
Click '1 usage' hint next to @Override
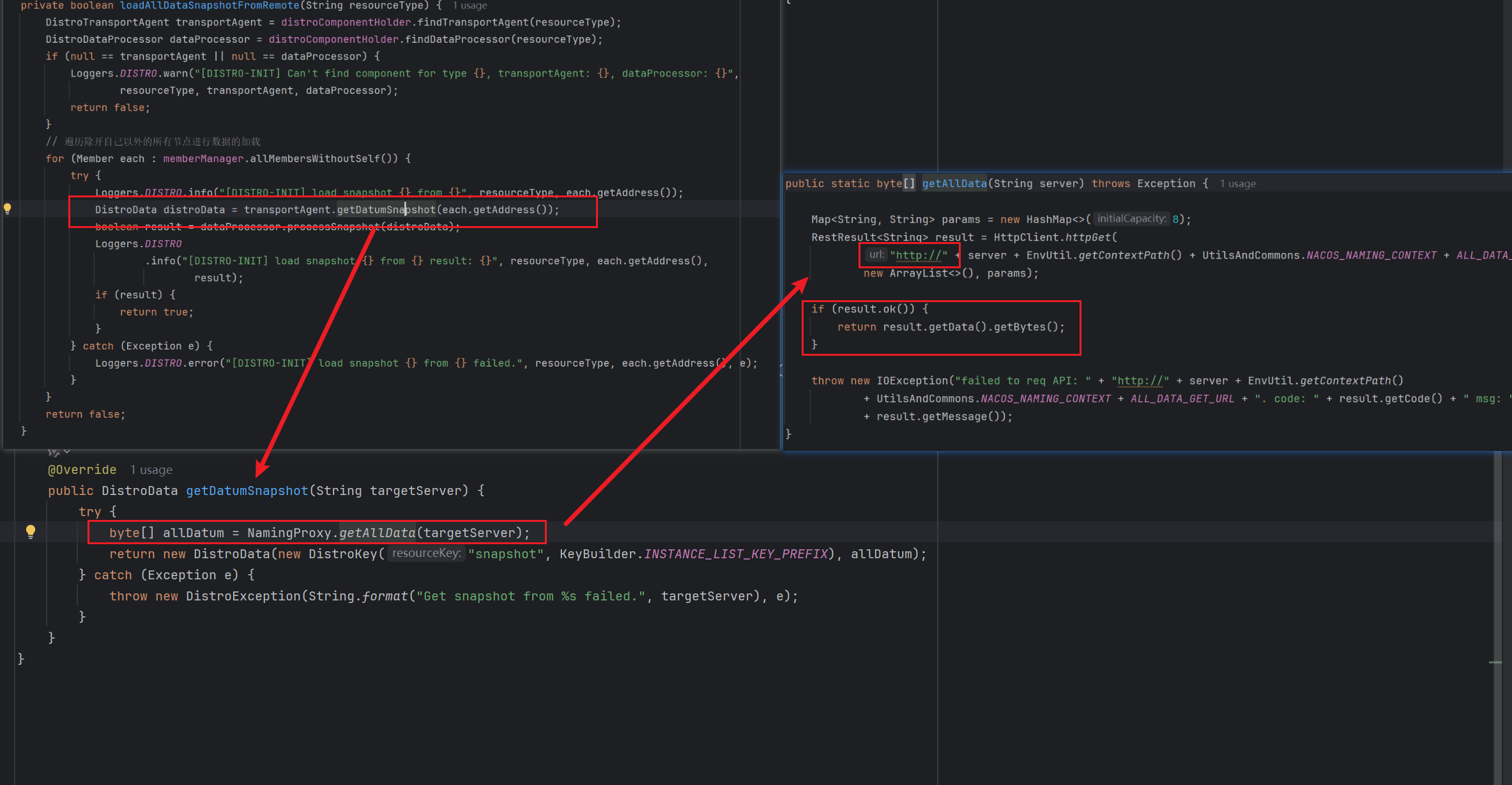click(151, 470)
